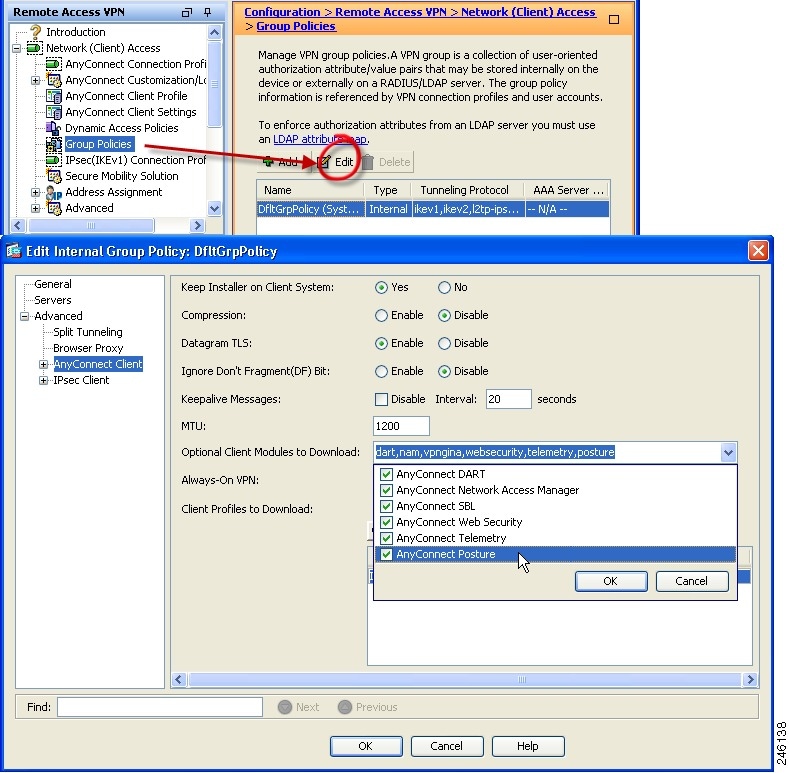Close the Edit Internal Group Policy dialog
789x773 pixels.
[x=758, y=250]
